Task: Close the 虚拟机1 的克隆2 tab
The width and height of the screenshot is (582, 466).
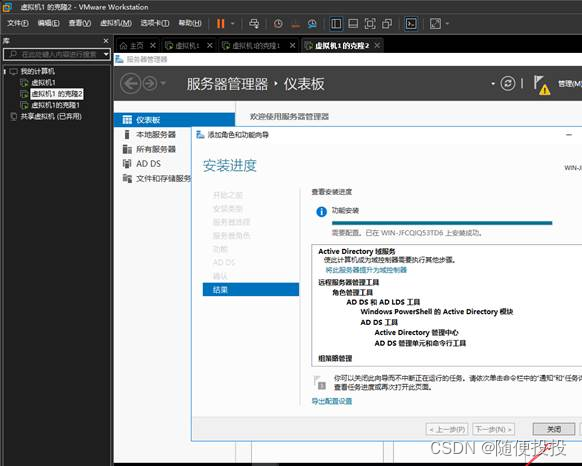Action: (x=377, y=45)
